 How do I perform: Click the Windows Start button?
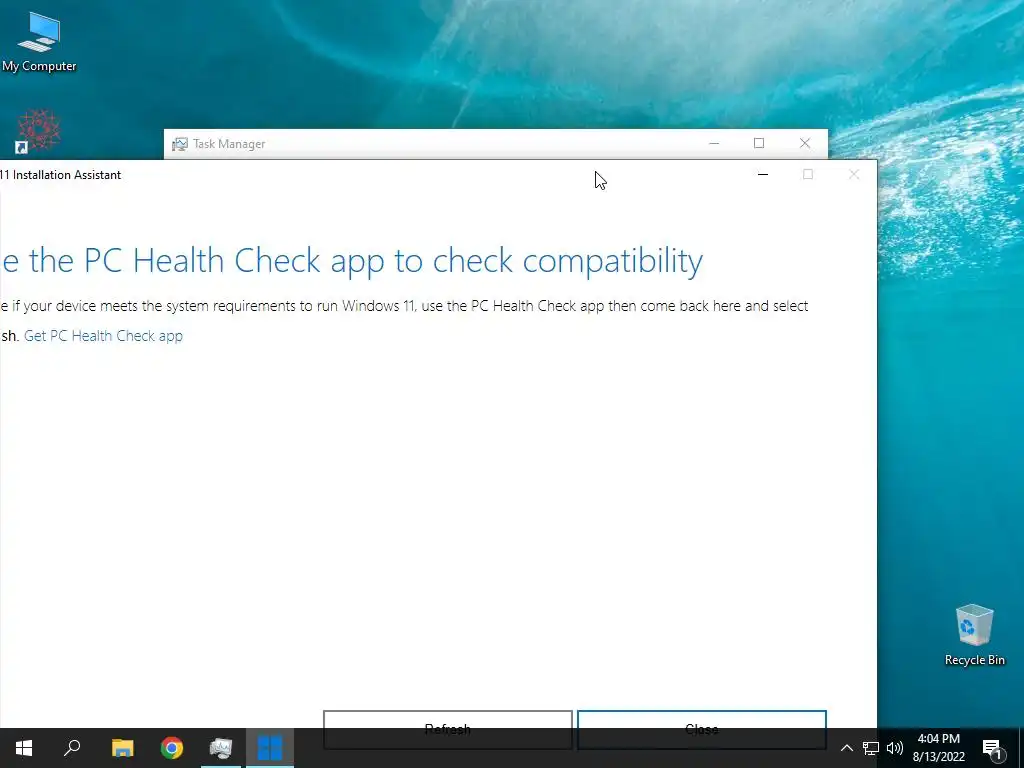coord(24,748)
